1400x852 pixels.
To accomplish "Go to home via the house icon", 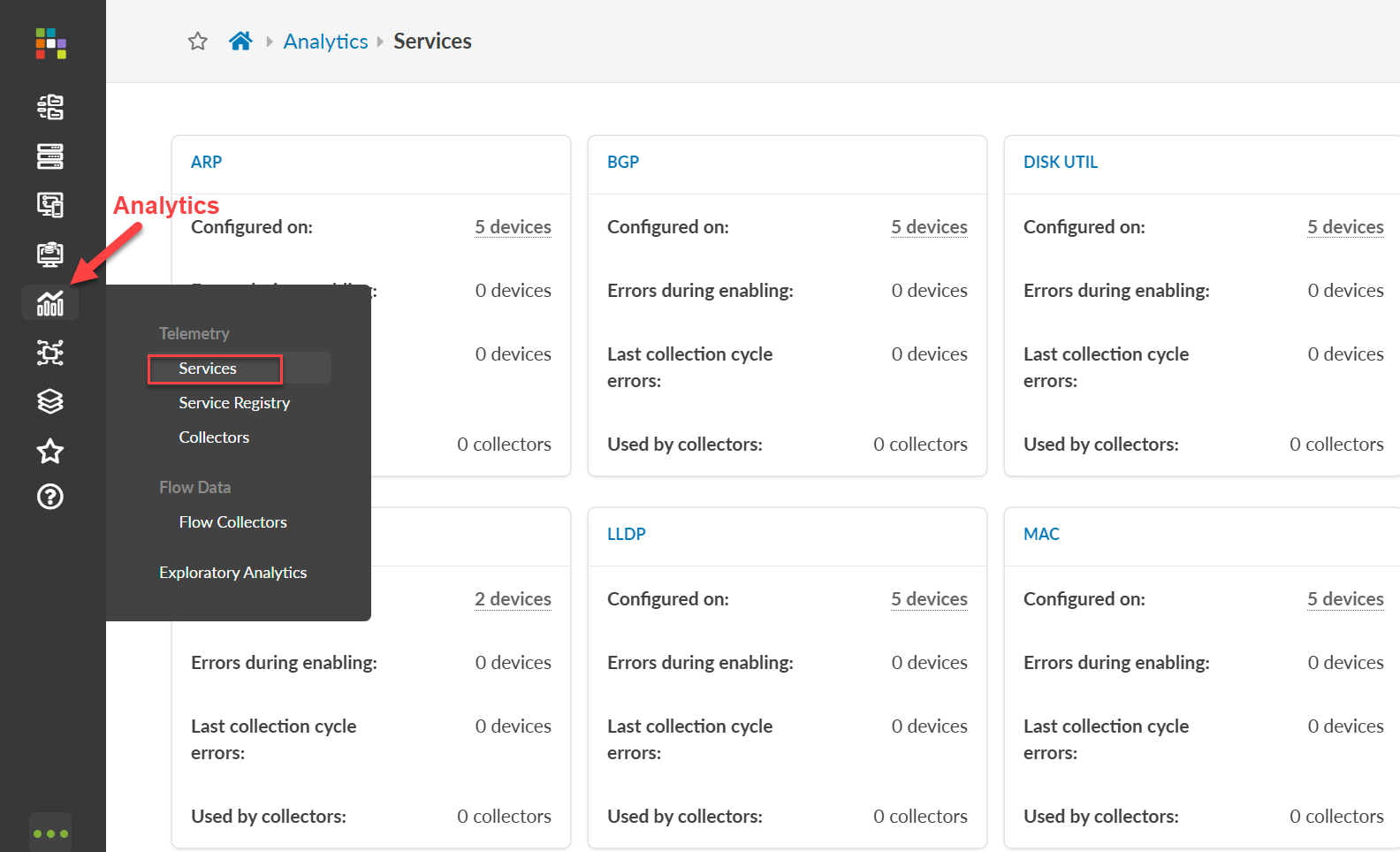I will [x=240, y=42].
